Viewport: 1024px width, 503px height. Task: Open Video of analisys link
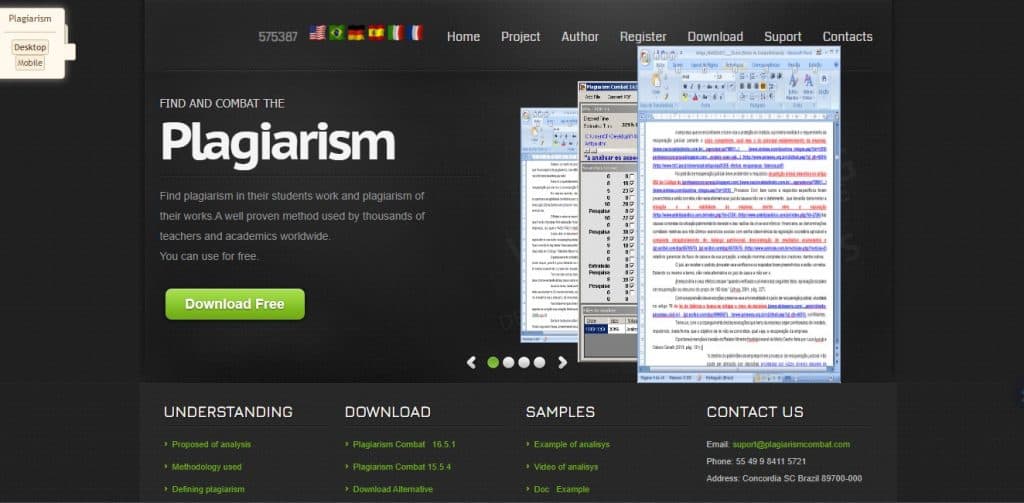tap(566, 467)
